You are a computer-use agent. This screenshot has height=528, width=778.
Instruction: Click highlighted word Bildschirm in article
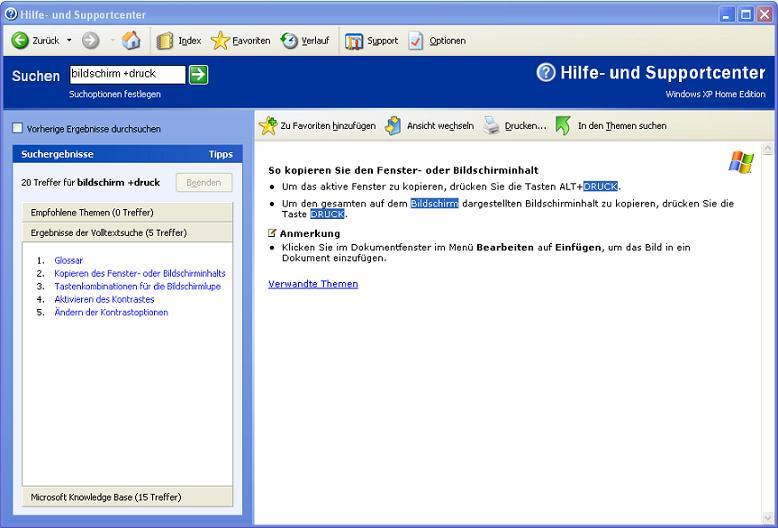click(434, 203)
